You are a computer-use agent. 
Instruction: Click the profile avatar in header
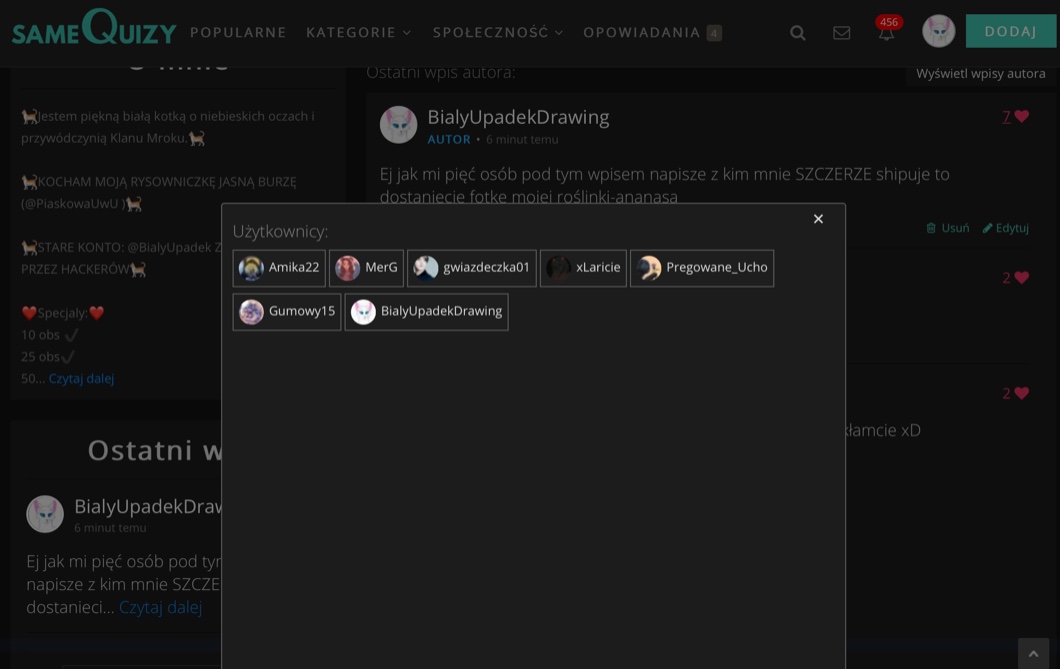click(x=938, y=31)
